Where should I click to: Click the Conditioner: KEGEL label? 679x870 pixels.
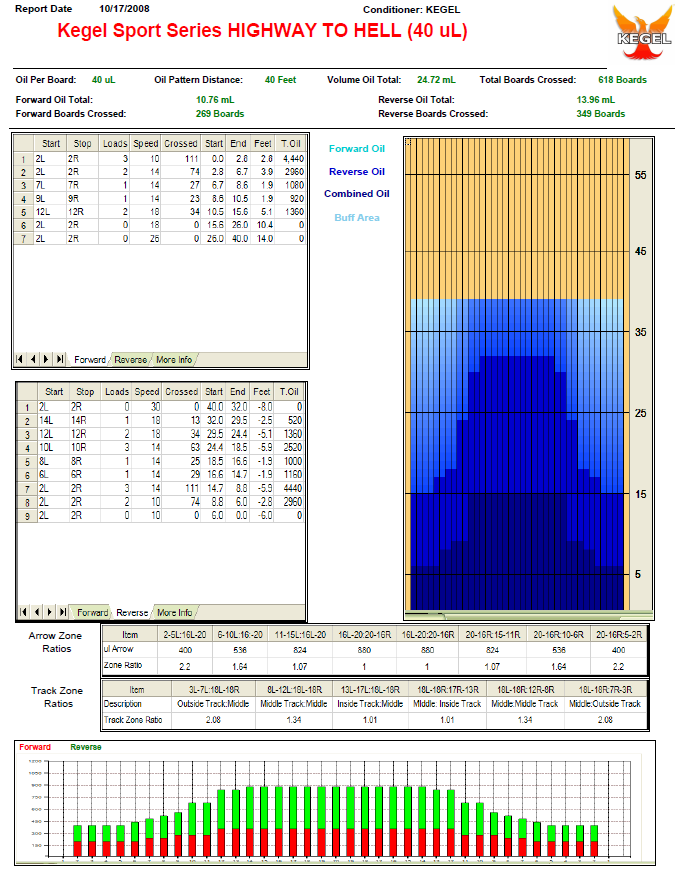click(411, 9)
